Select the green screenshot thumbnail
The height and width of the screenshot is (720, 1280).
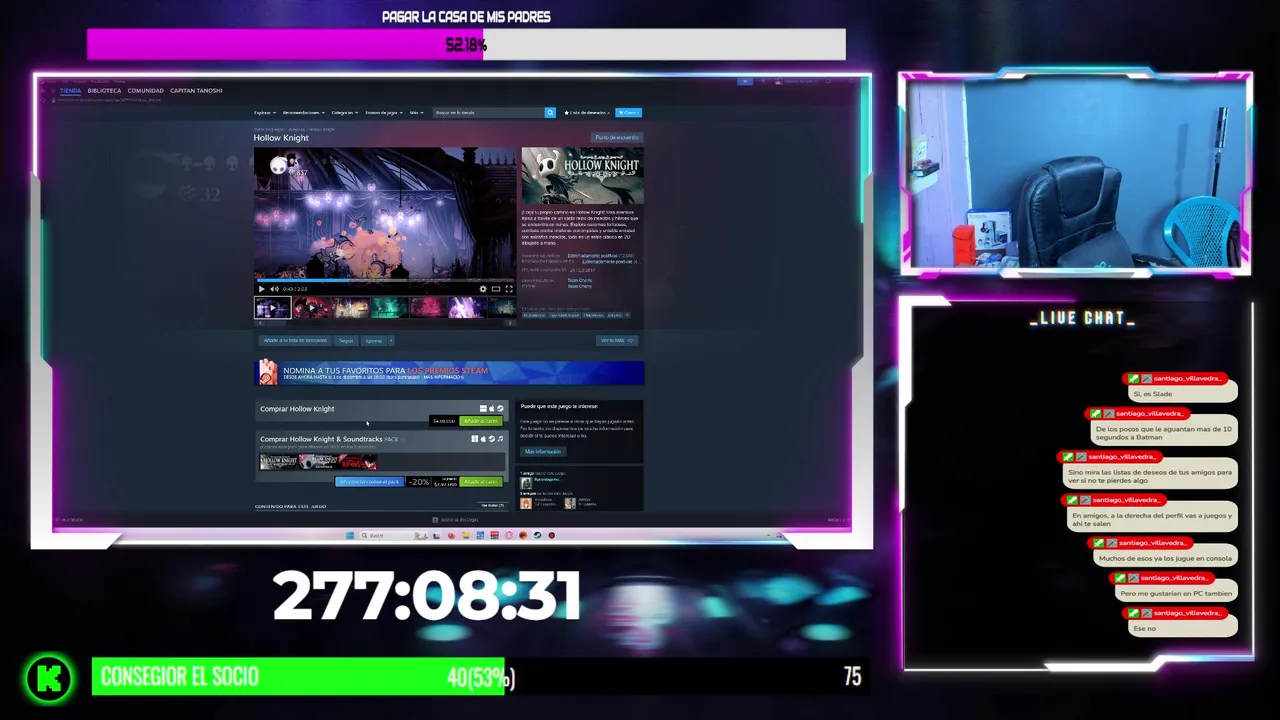pos(390,307)
